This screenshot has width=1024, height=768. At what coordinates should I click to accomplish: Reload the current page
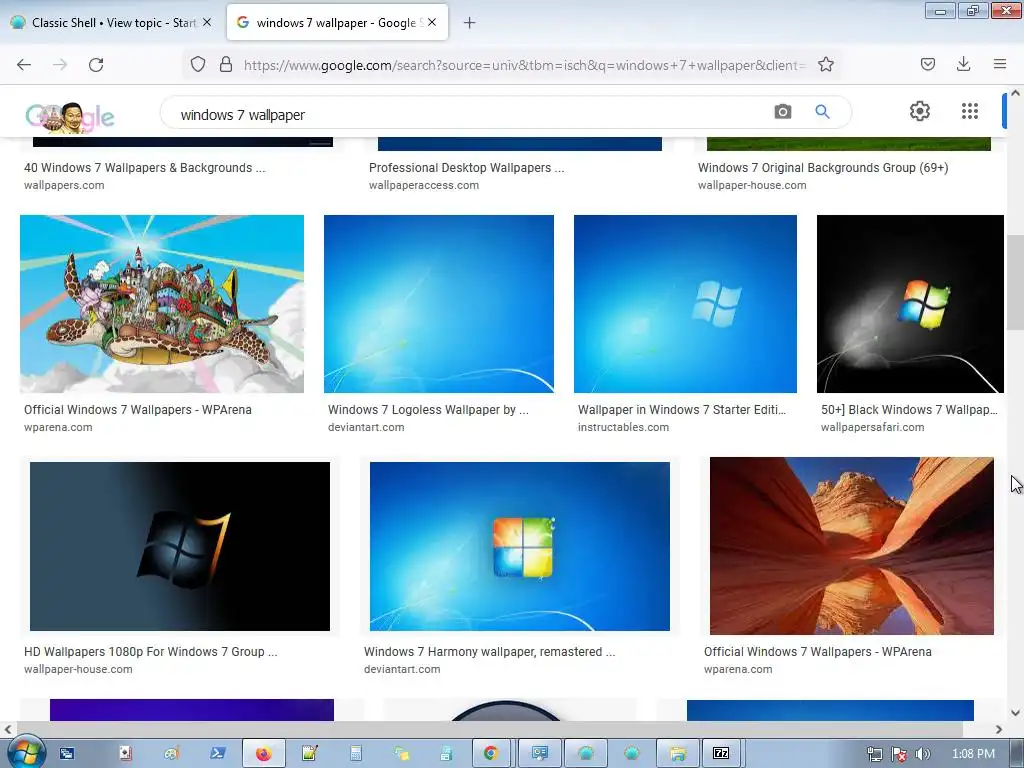pyautogui.click(x=96, y=65)
